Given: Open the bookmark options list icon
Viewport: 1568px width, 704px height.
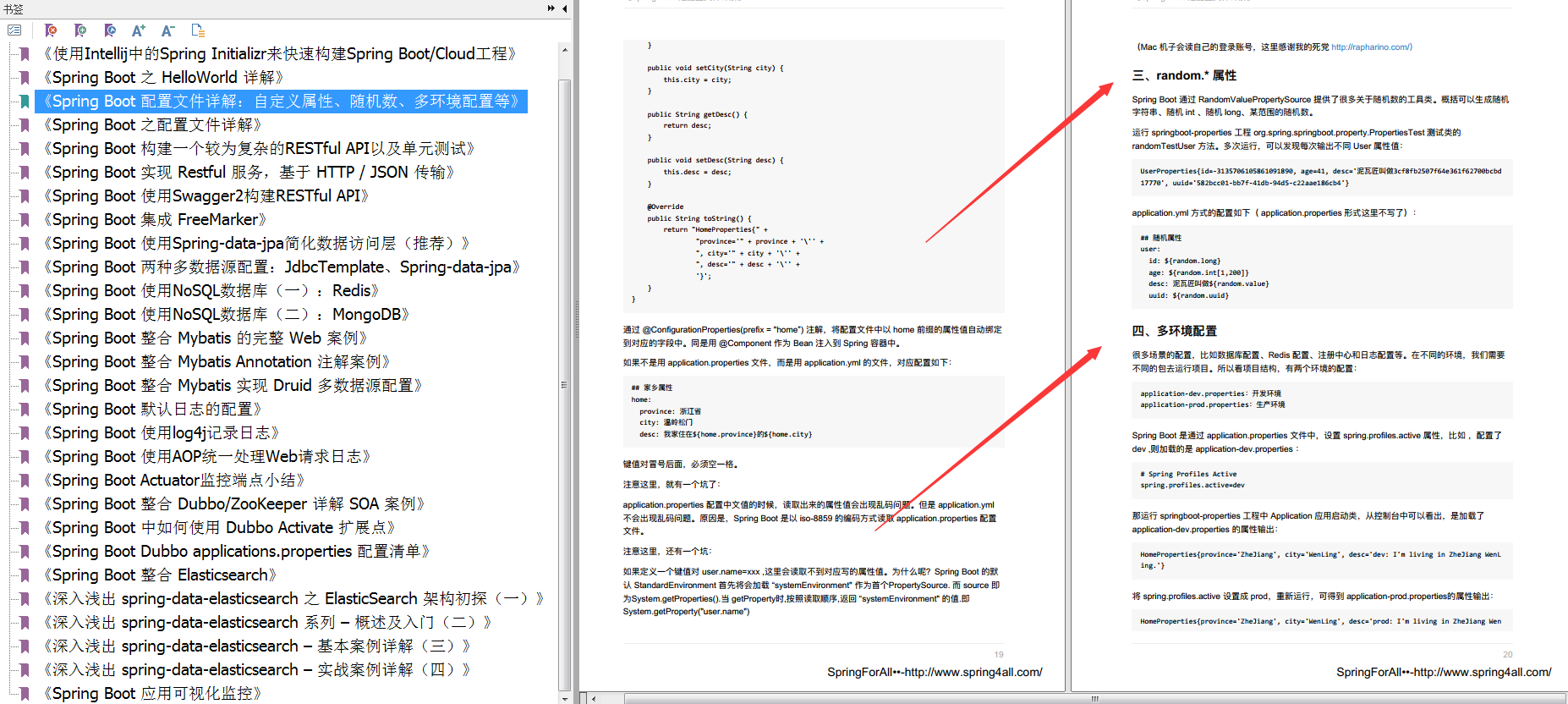Looking at the screenshot, I should tap(14, 30).
